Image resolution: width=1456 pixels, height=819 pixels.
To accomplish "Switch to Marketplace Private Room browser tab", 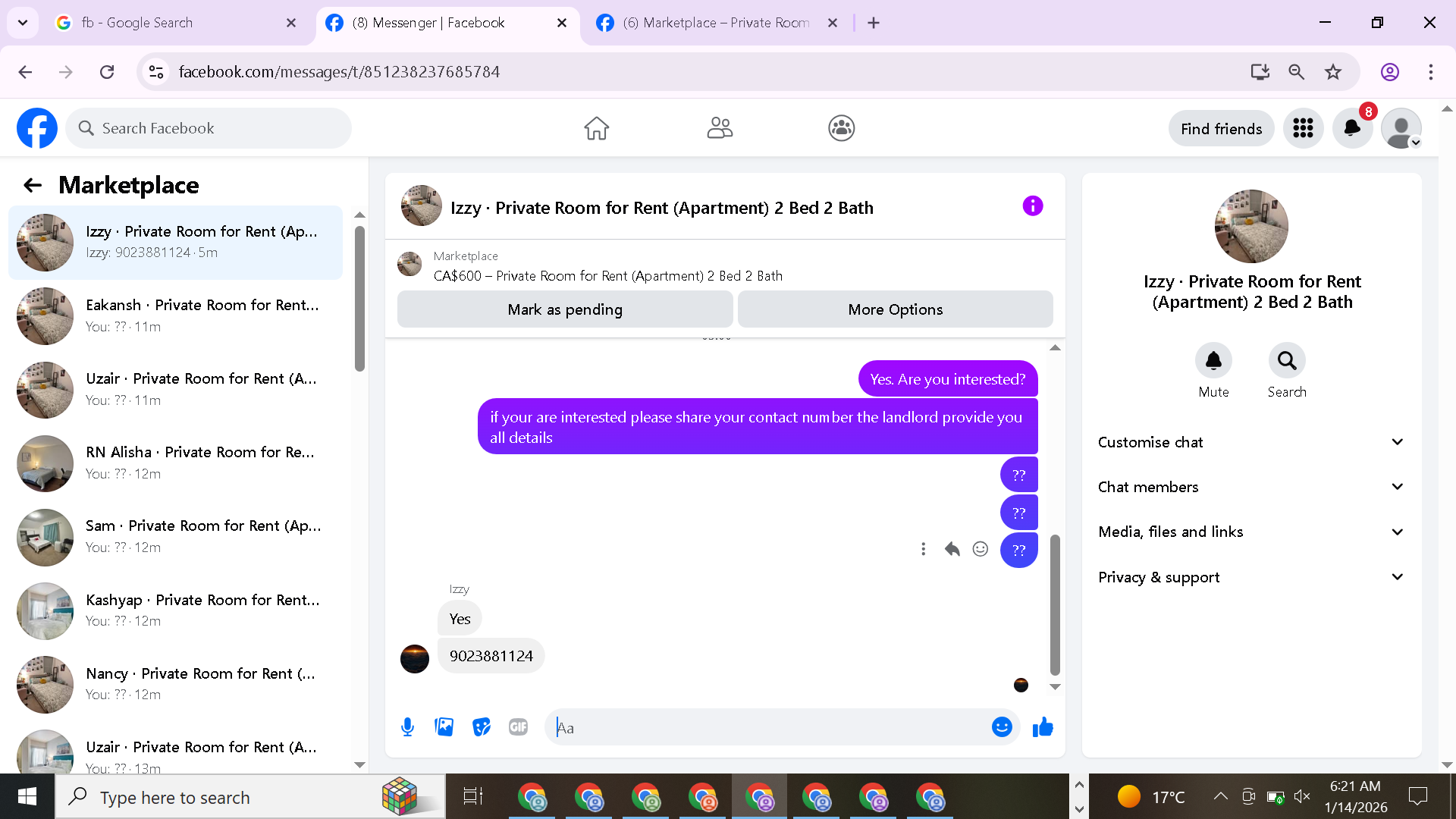I will (715, 23).
